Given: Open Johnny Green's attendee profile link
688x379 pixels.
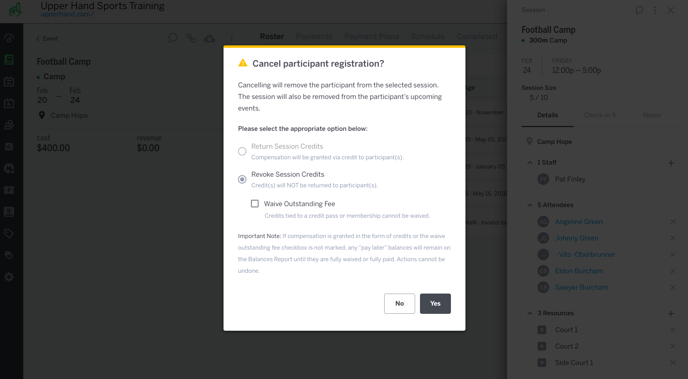Looking at the screenshot, I should click(577, 238).
